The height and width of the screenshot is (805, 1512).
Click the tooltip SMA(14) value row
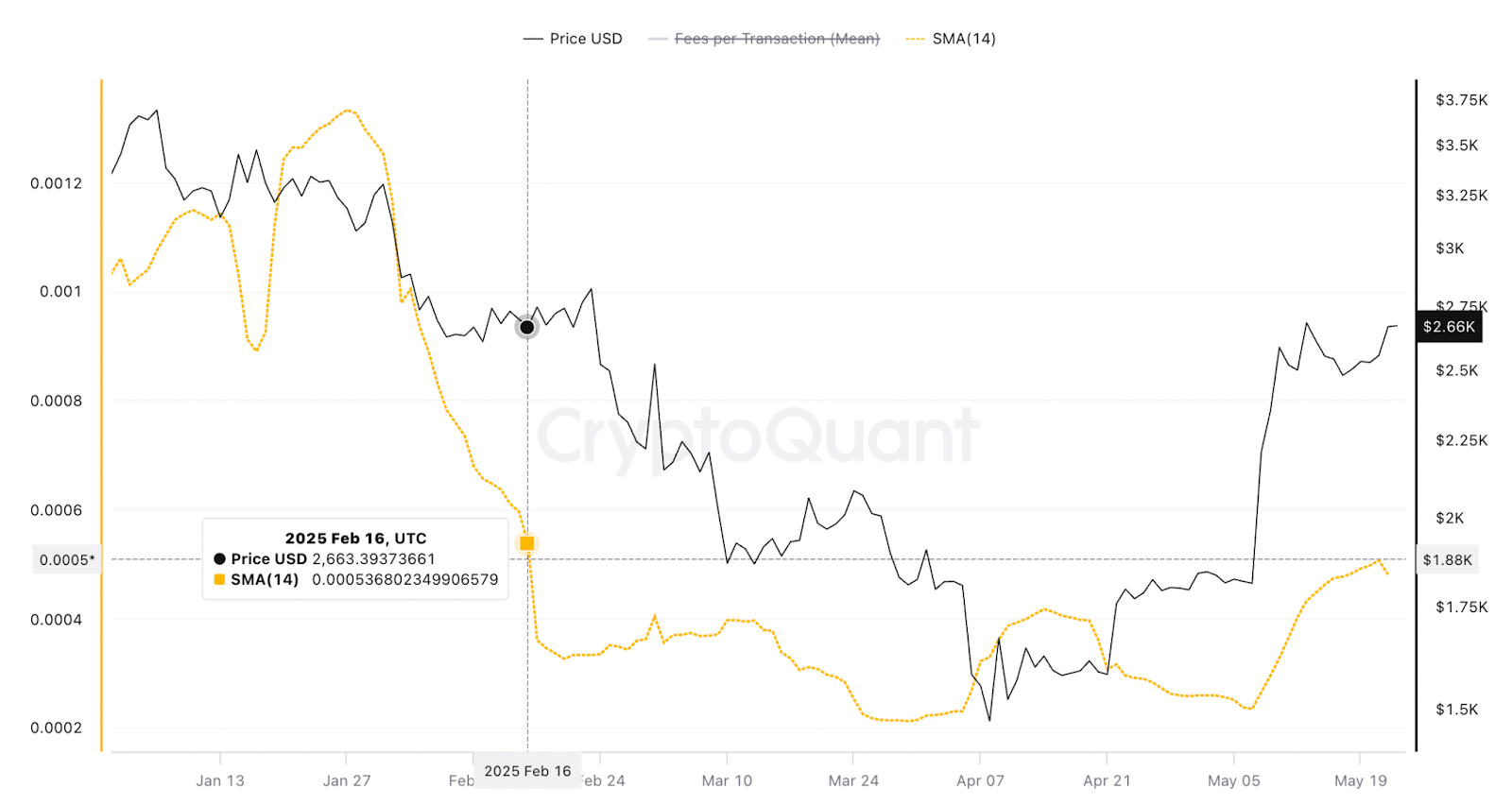tap(355, 579)
